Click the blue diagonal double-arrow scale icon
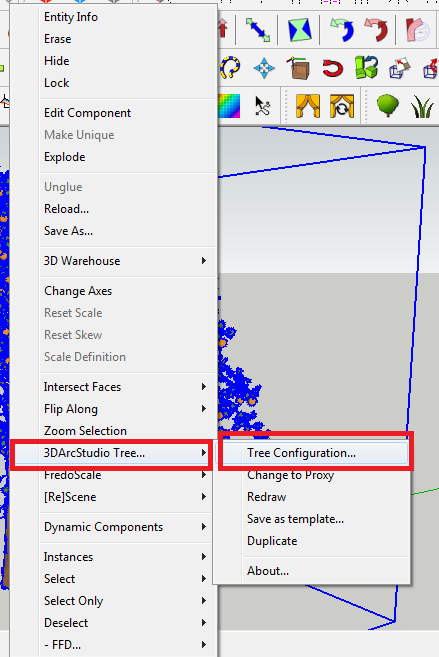 (x=257, y=29)
